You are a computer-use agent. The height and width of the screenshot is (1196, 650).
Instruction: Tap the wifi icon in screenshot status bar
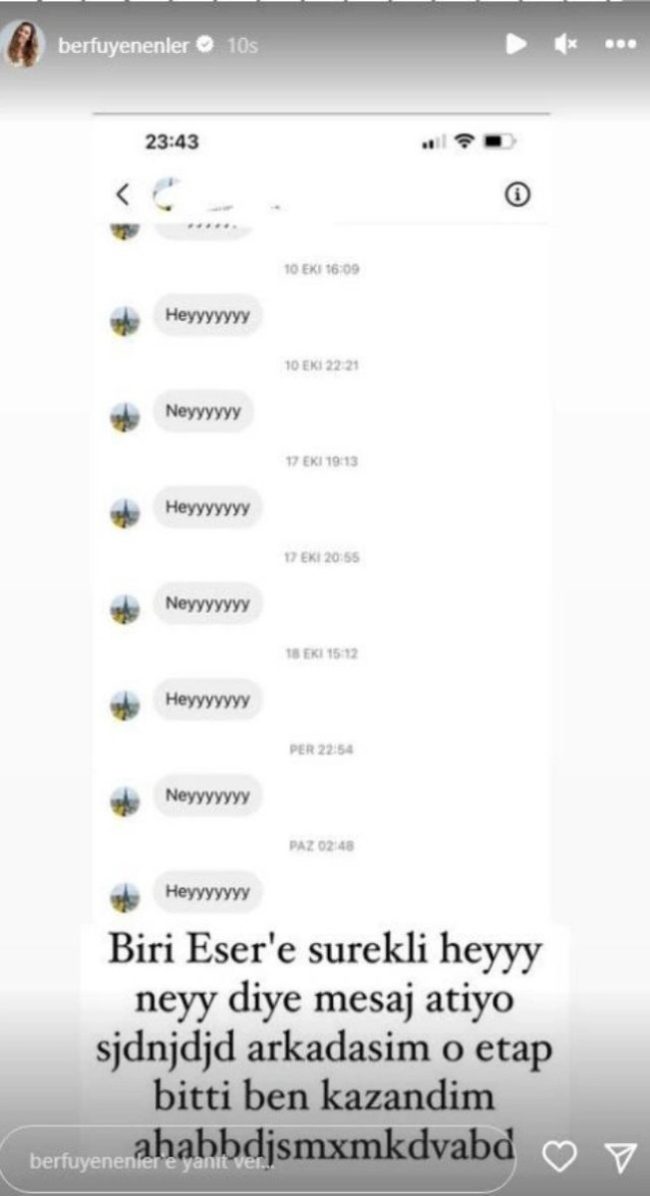[463, 141]
